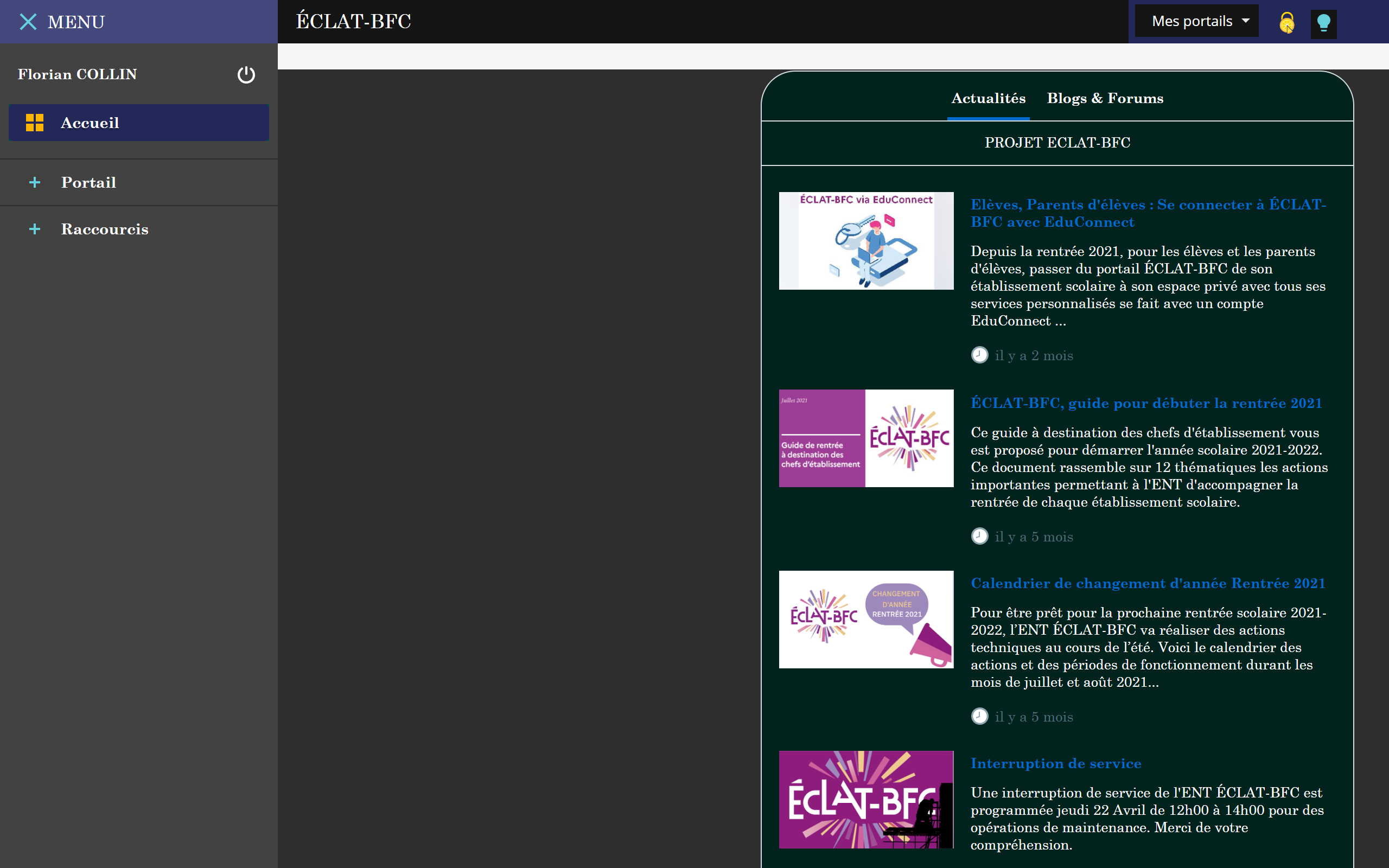Image resolution: width=1389 pixels, height=868 pixels.
Task: Expand the Portail section plus icon
Action: coord(34,183)
